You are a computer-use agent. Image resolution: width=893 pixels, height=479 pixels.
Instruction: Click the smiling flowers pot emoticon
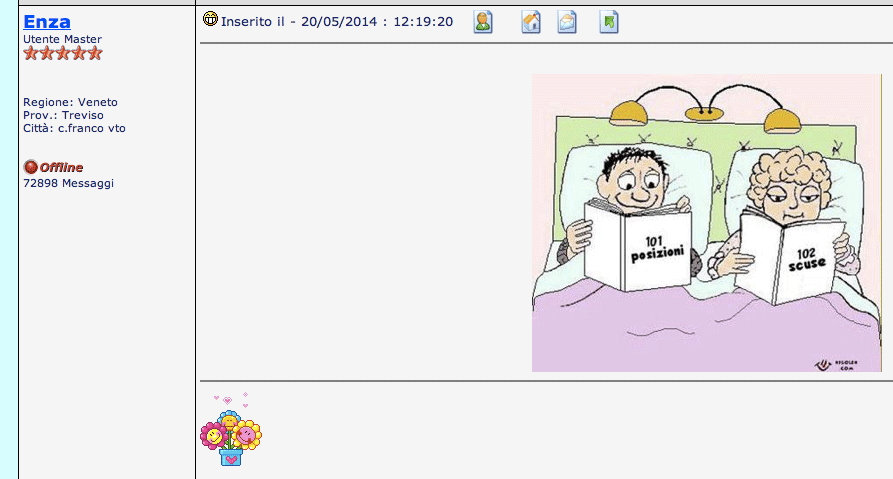[231, 430]
